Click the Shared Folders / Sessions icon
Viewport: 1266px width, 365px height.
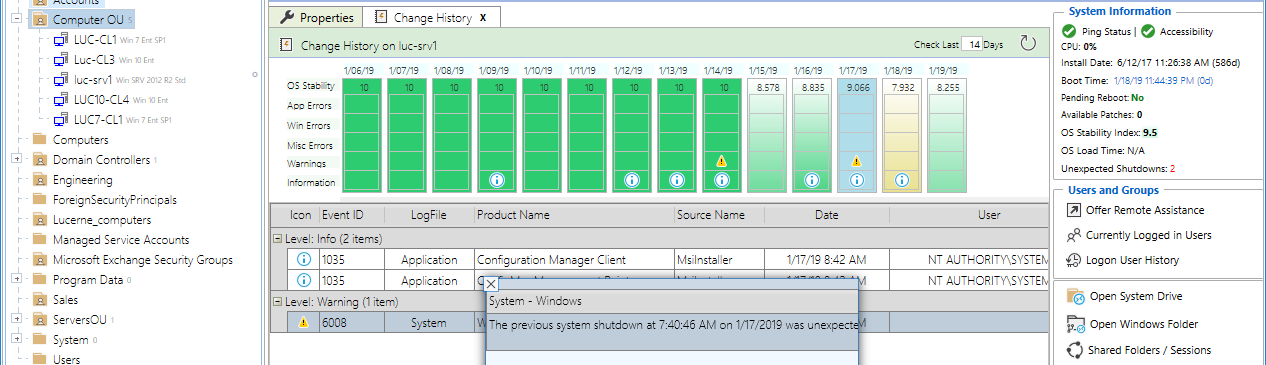click(1075, 350)
